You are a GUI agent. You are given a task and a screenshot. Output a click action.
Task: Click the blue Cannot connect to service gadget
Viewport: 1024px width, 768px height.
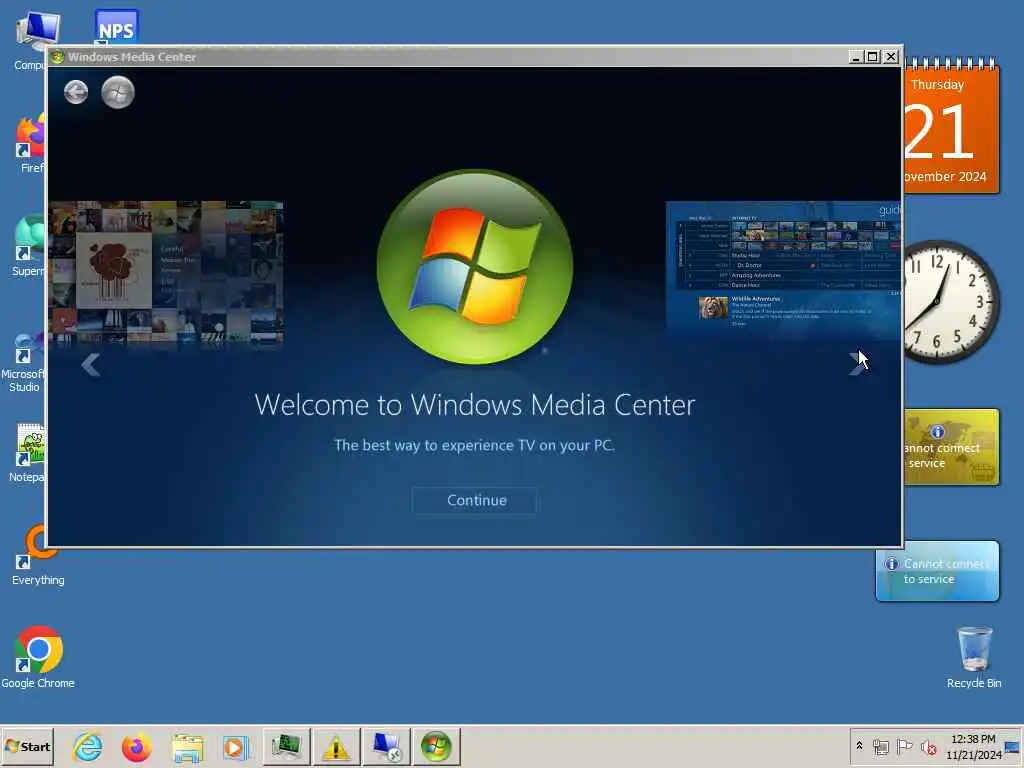click(937, 571)
